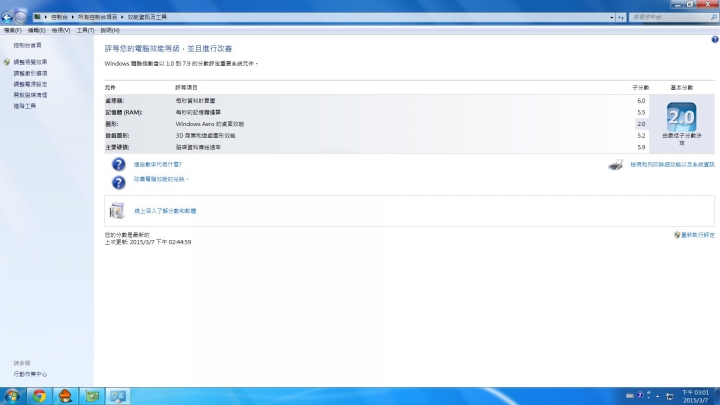Click question mark icon beside 改善電腦效能的秘訣
720x405 pixels.
tap(118, 182)
